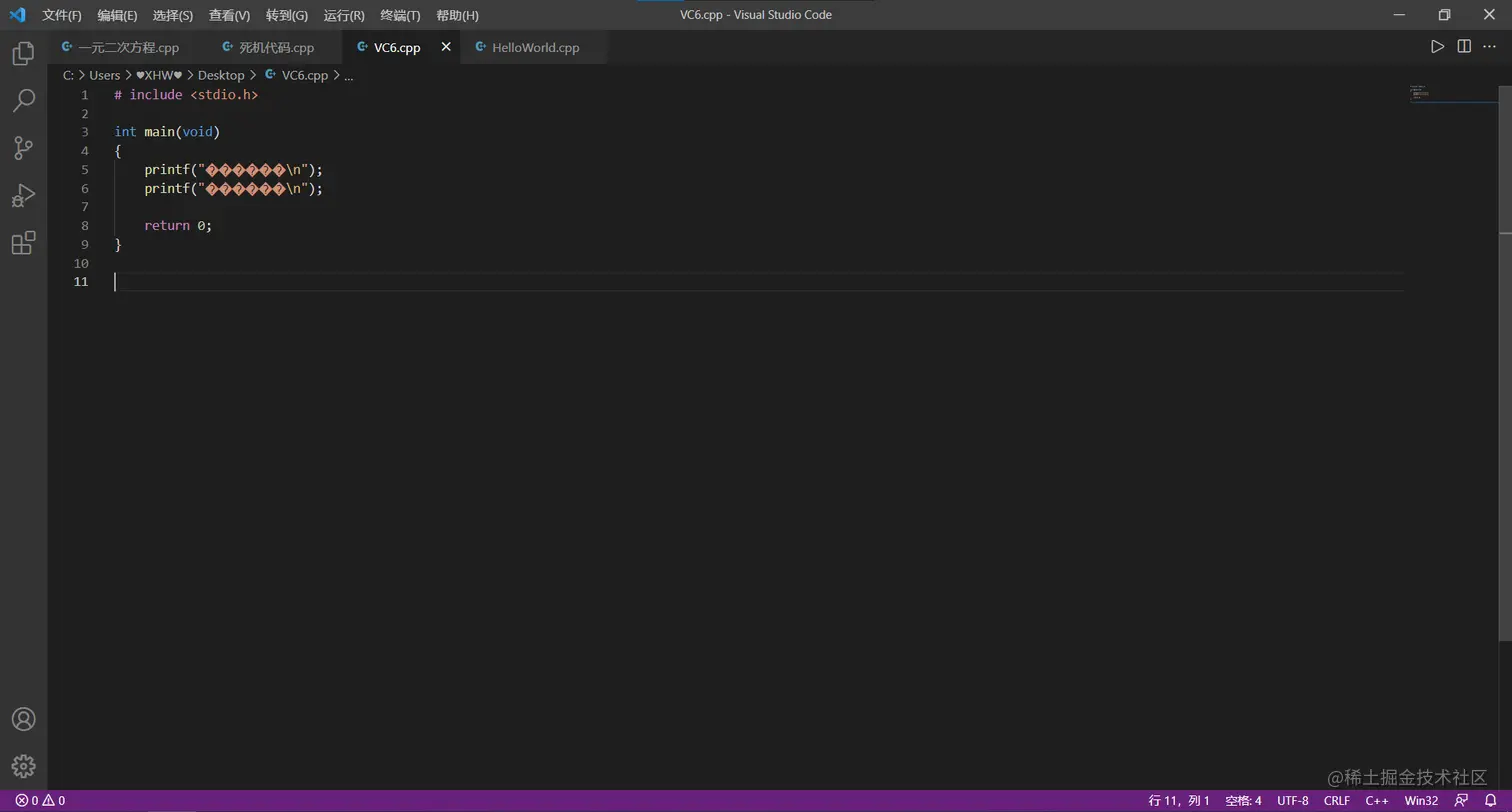Viewport: 1512px width, 812px height.
Task: Close the VC6.cpp tab
Action: pos(446,47)
